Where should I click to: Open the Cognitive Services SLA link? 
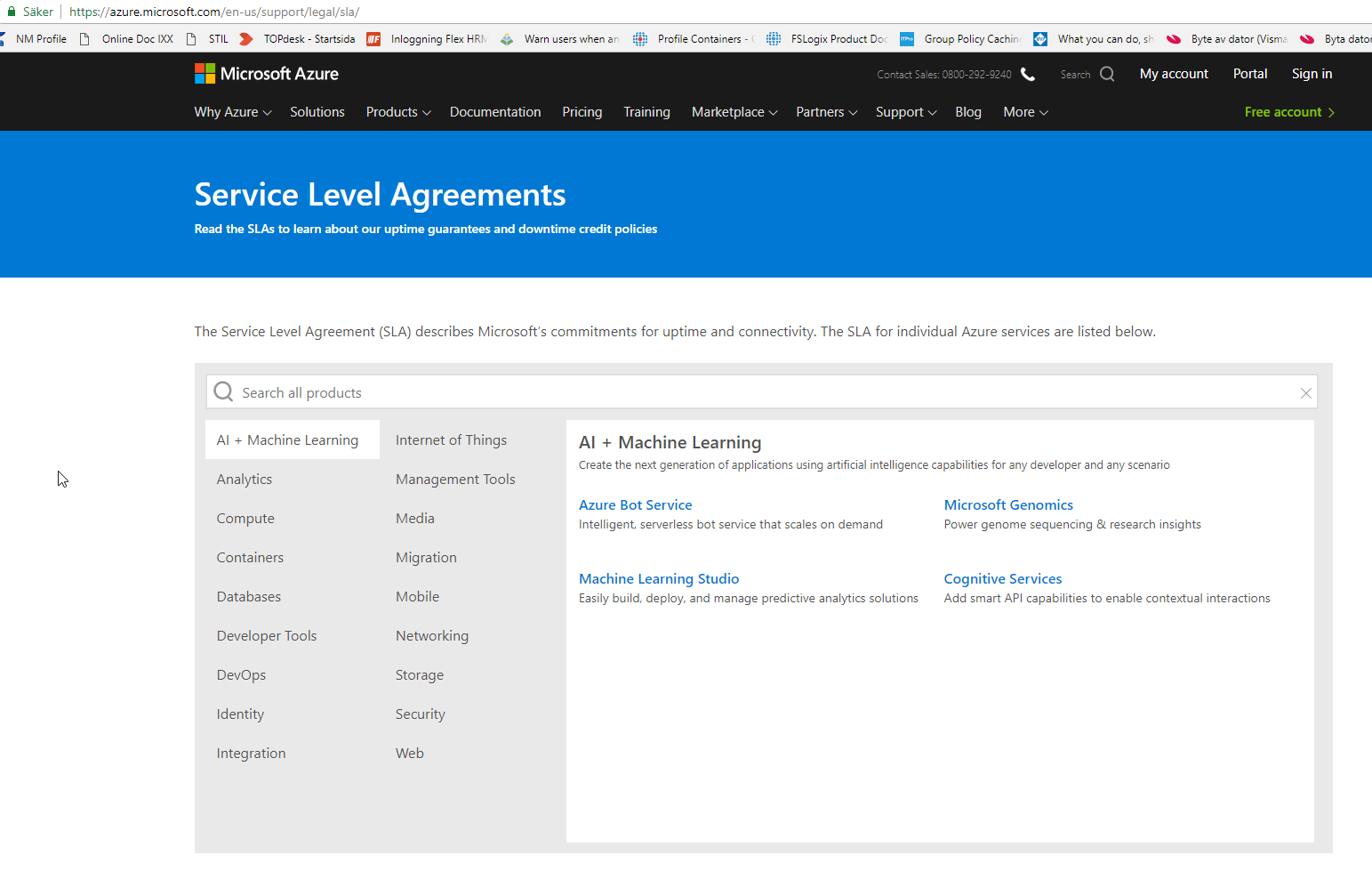[x=1002, y=579]
